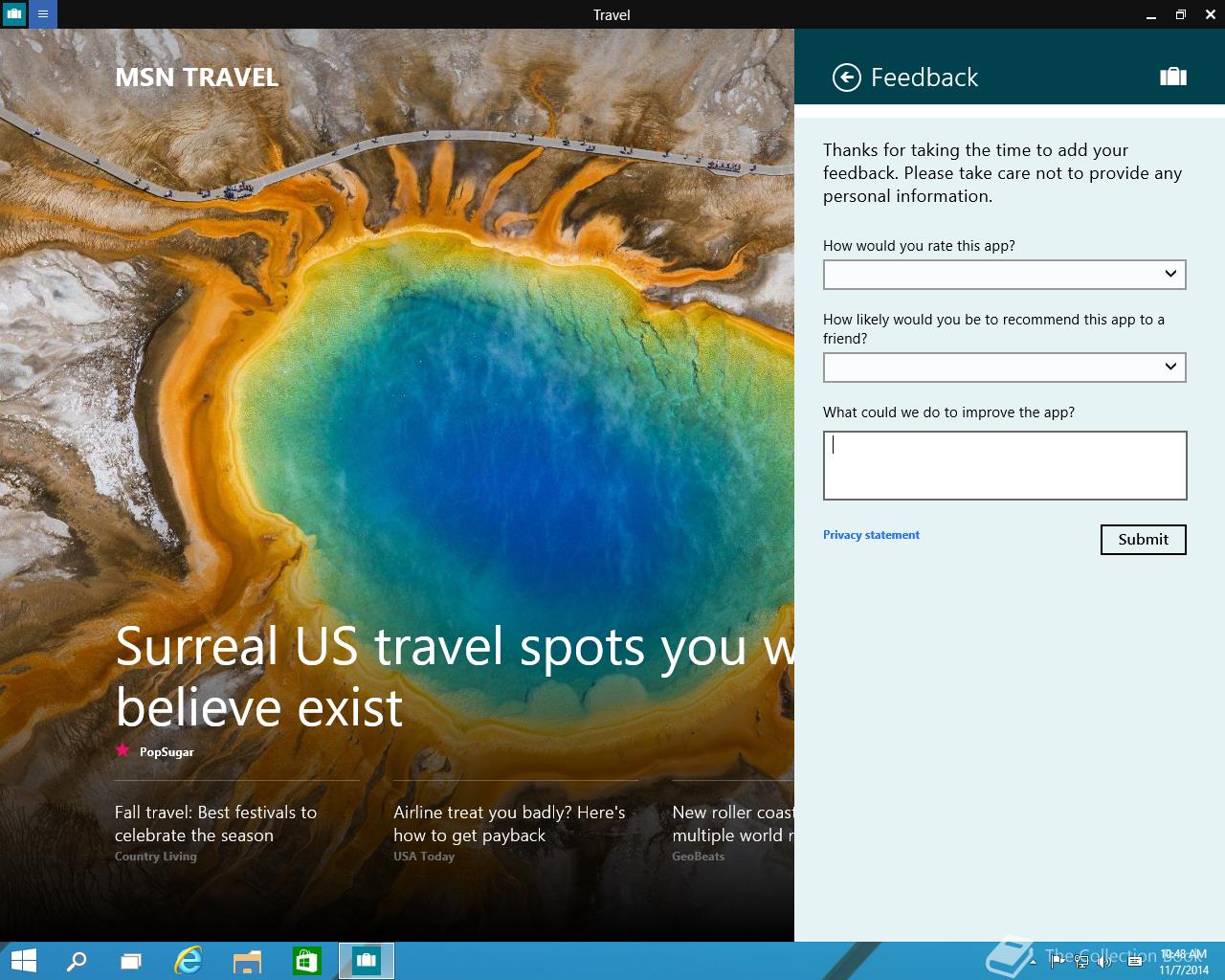Launch Internet Explorer from the taskbar
This screenshot has height=980, width=1225.
[189, 961]
